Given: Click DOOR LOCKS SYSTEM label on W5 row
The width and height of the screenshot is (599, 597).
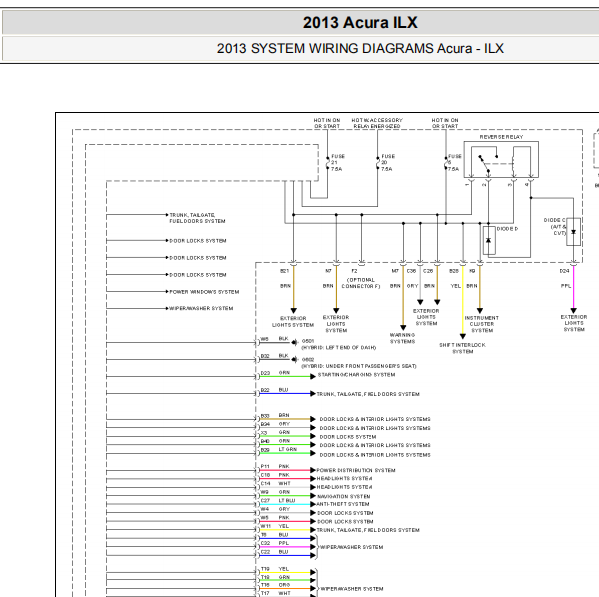Looking at the screenshot, I should (x=345, y=521).
